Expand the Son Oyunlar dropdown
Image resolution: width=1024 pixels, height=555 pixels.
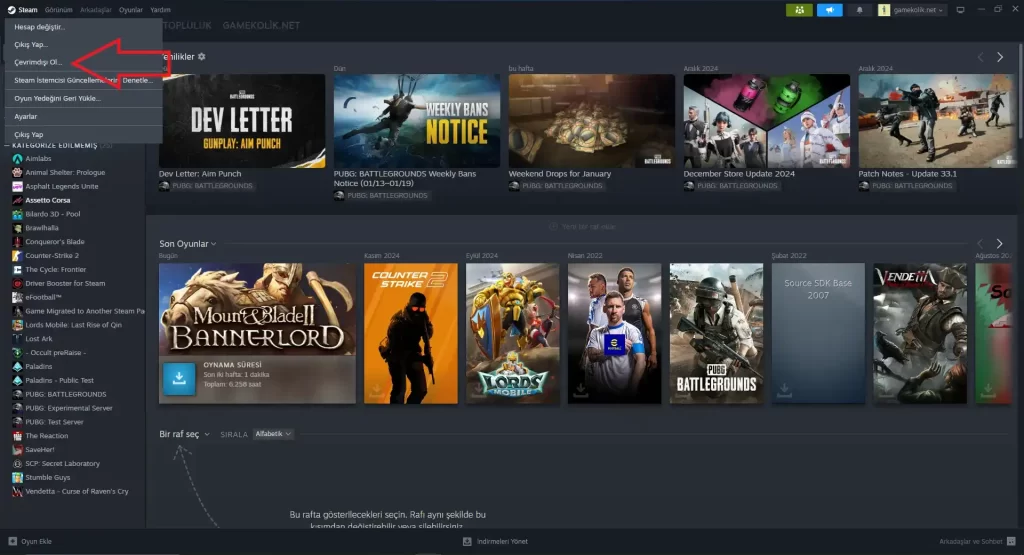pos(188,244)
